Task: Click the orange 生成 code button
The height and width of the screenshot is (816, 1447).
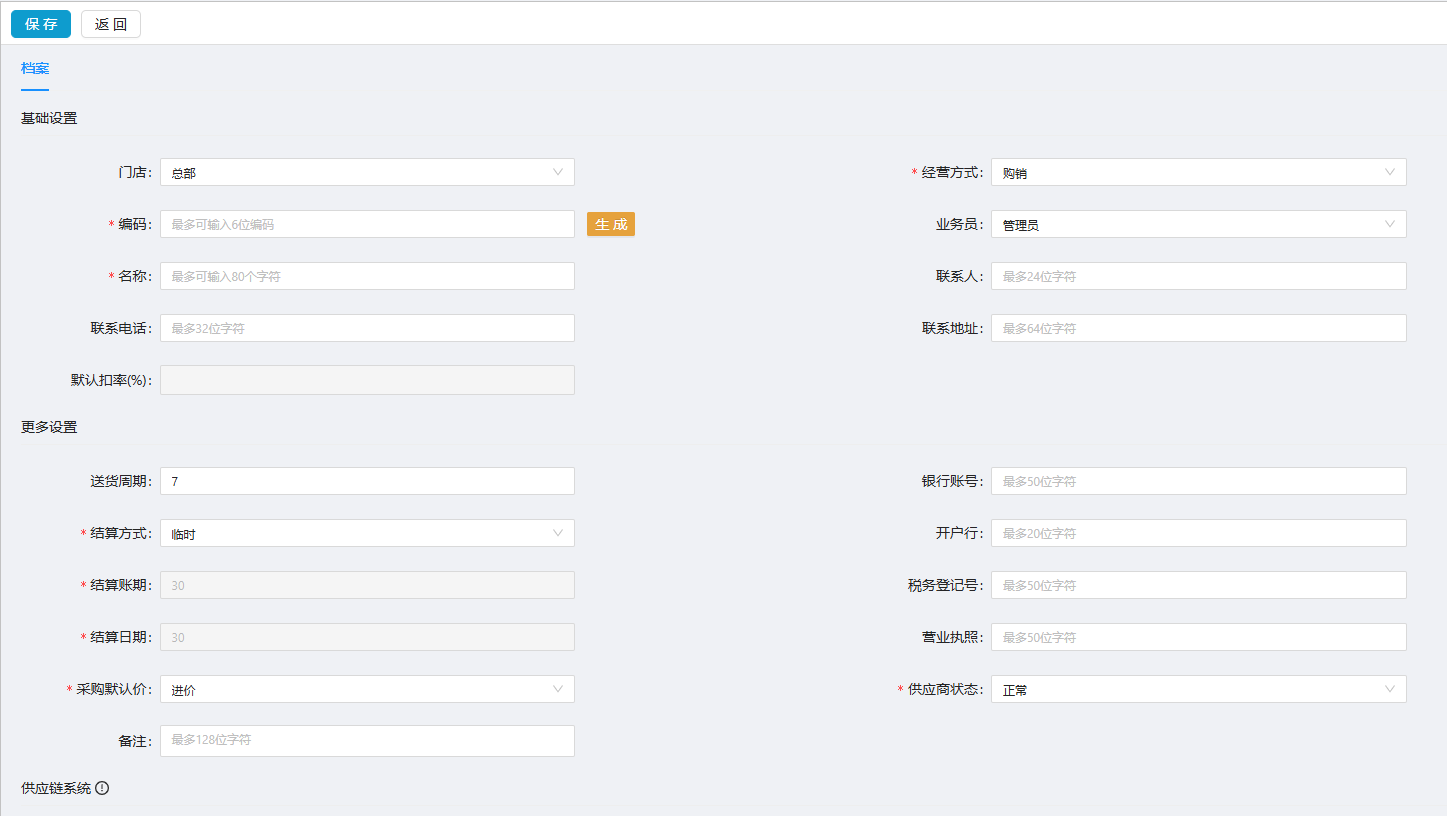Action: click(x=611, y=224)
